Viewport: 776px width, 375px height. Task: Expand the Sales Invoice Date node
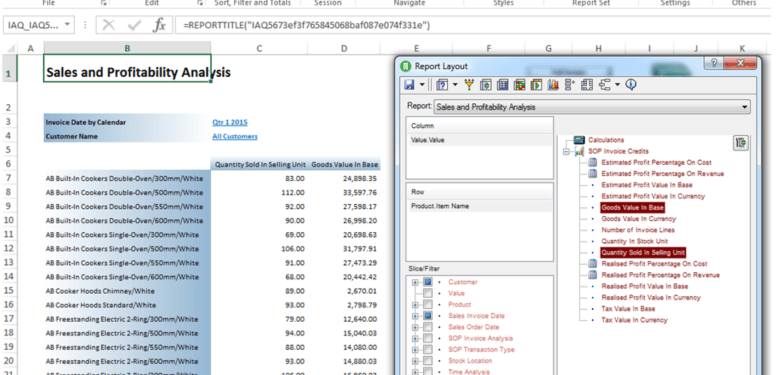[415, 316]
